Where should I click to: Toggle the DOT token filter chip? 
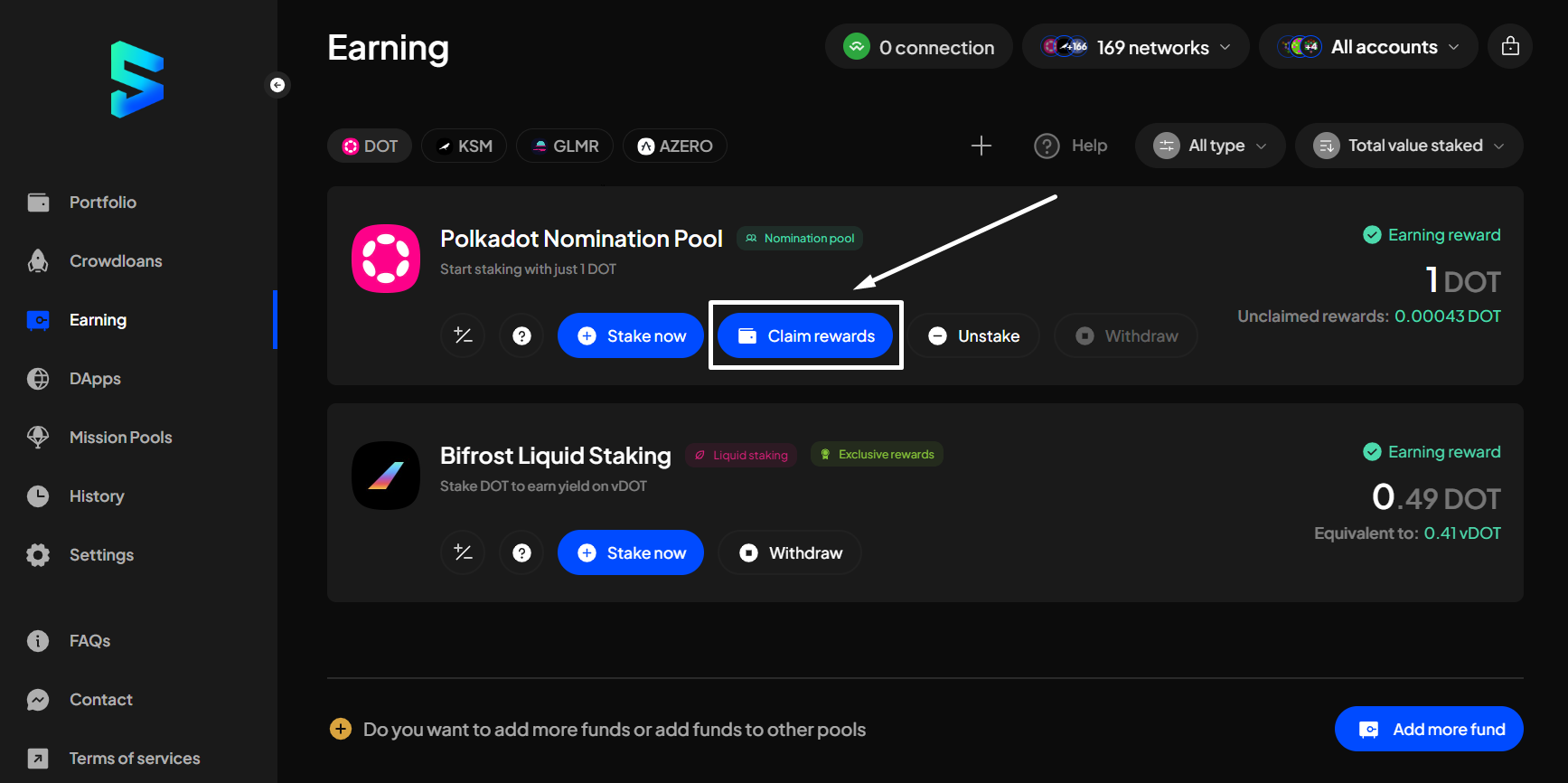(370, 146)
